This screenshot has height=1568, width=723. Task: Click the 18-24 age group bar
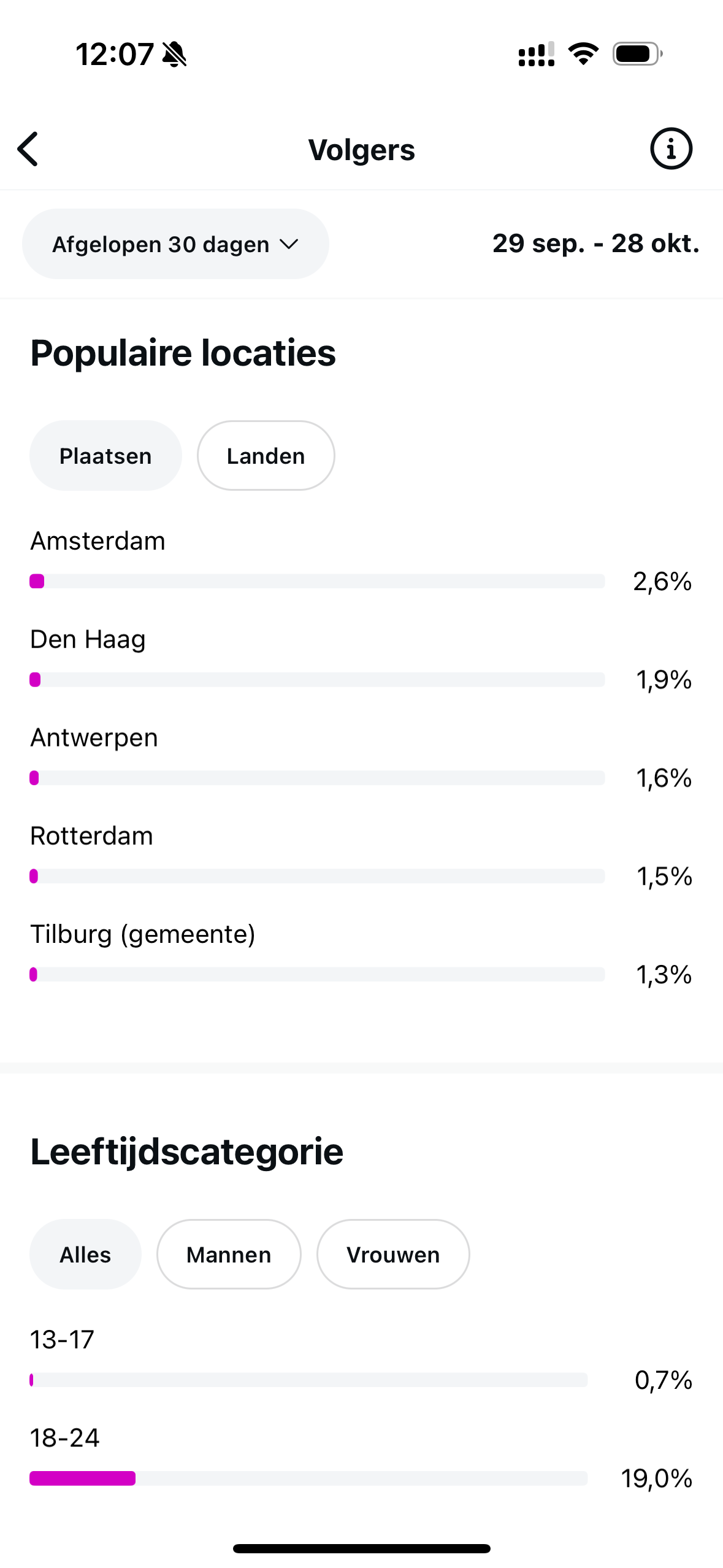pos(308,1478)
